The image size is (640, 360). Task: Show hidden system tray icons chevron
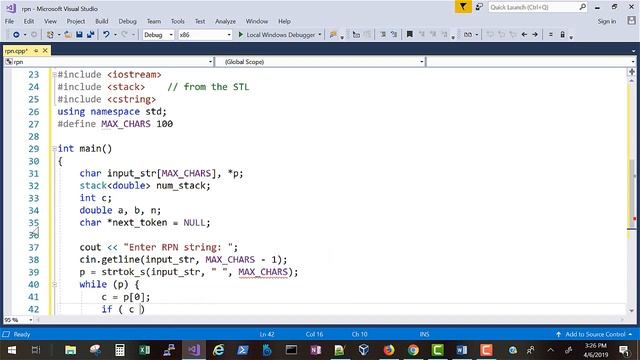tap(550, 350)
